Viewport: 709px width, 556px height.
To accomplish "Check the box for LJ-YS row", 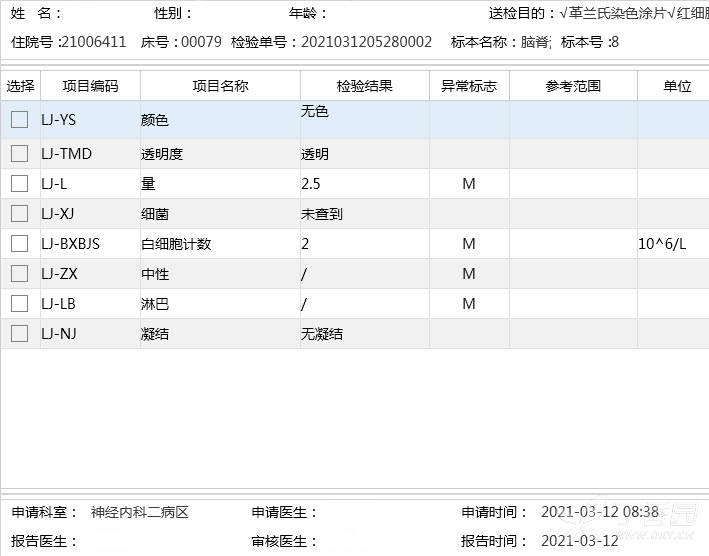I will pos(19,120).
